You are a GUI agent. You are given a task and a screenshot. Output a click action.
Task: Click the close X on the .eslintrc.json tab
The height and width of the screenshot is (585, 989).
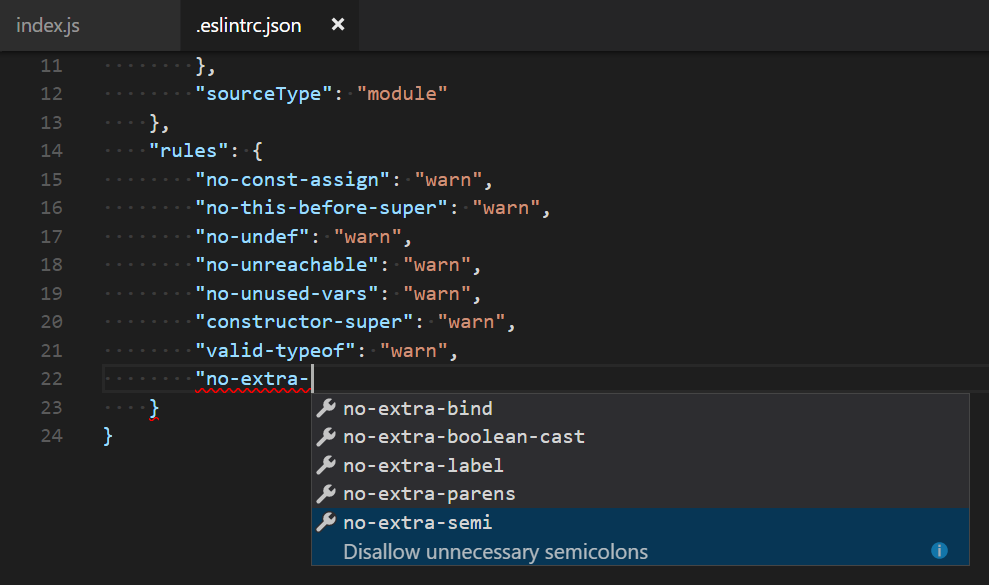pyautogui.click(x=336, y=26)
